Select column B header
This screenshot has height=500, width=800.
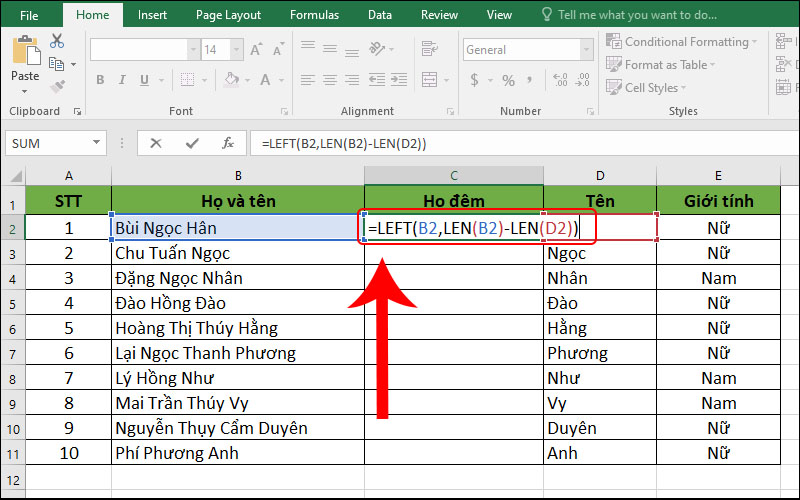pos(238,176)
